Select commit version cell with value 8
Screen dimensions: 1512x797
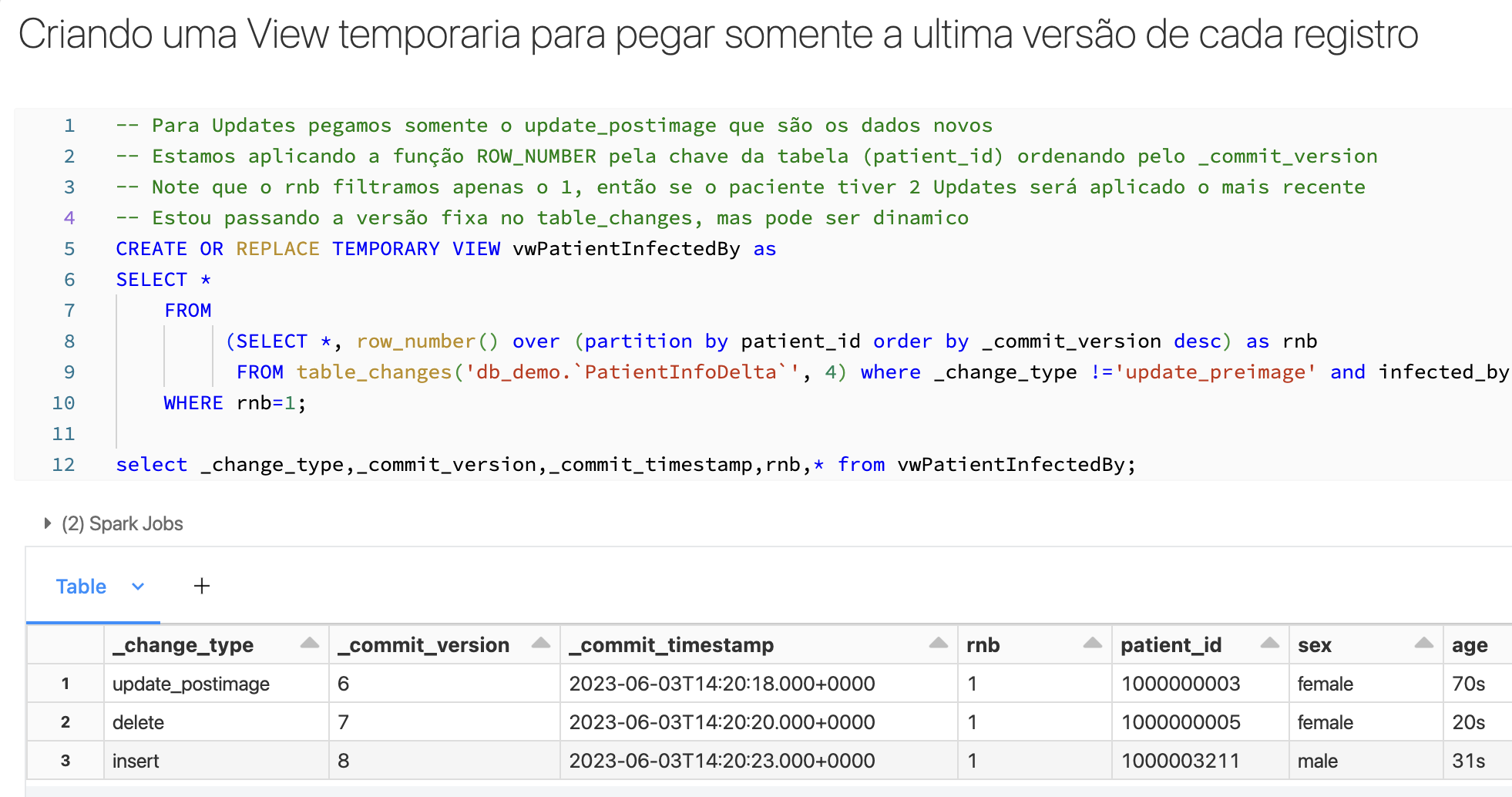[x=445, y=761]
